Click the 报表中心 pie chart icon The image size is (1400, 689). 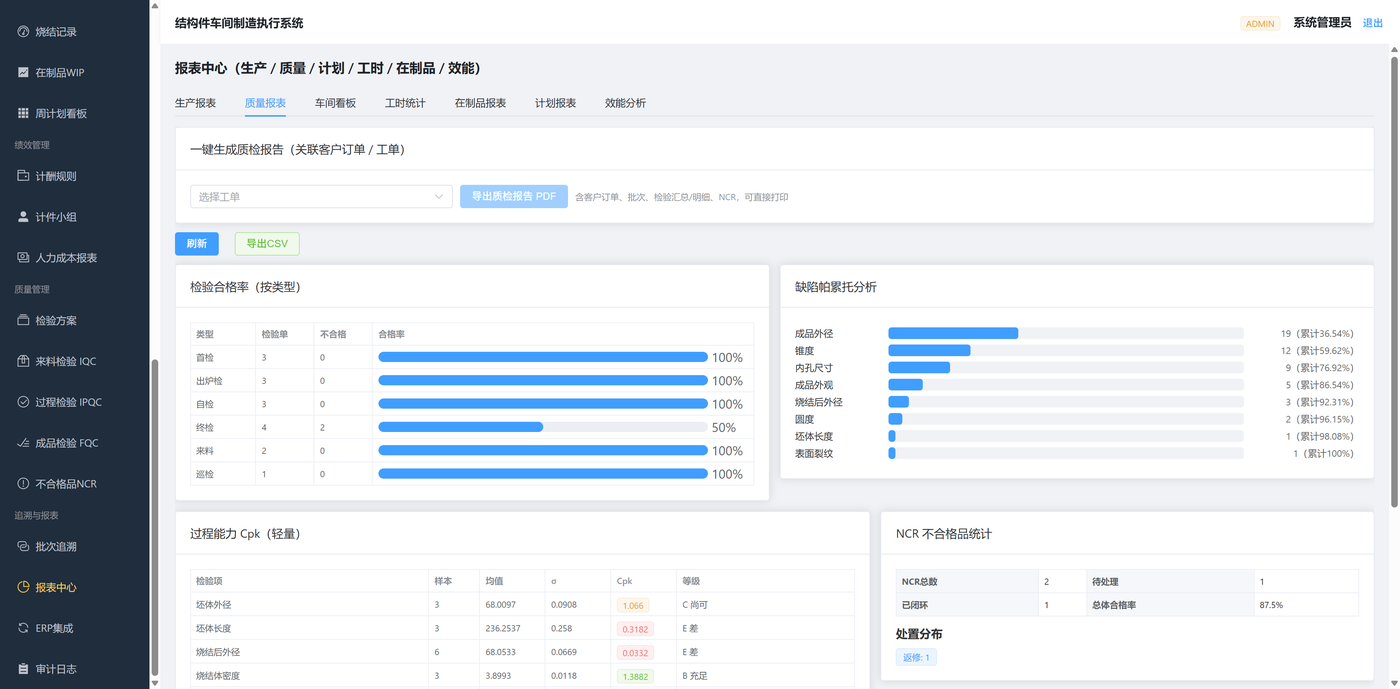click(23, 587)
